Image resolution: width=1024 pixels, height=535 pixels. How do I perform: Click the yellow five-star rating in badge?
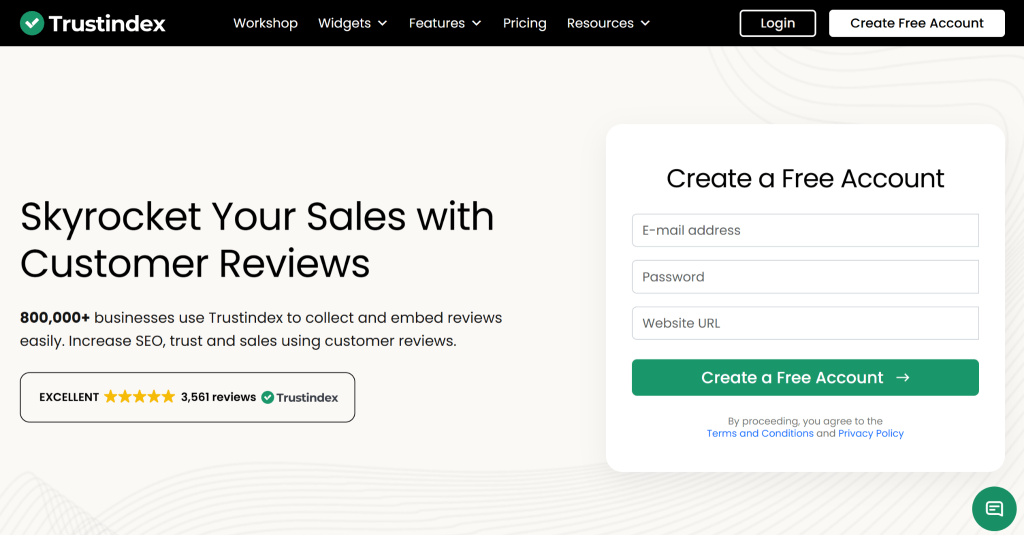140,397
